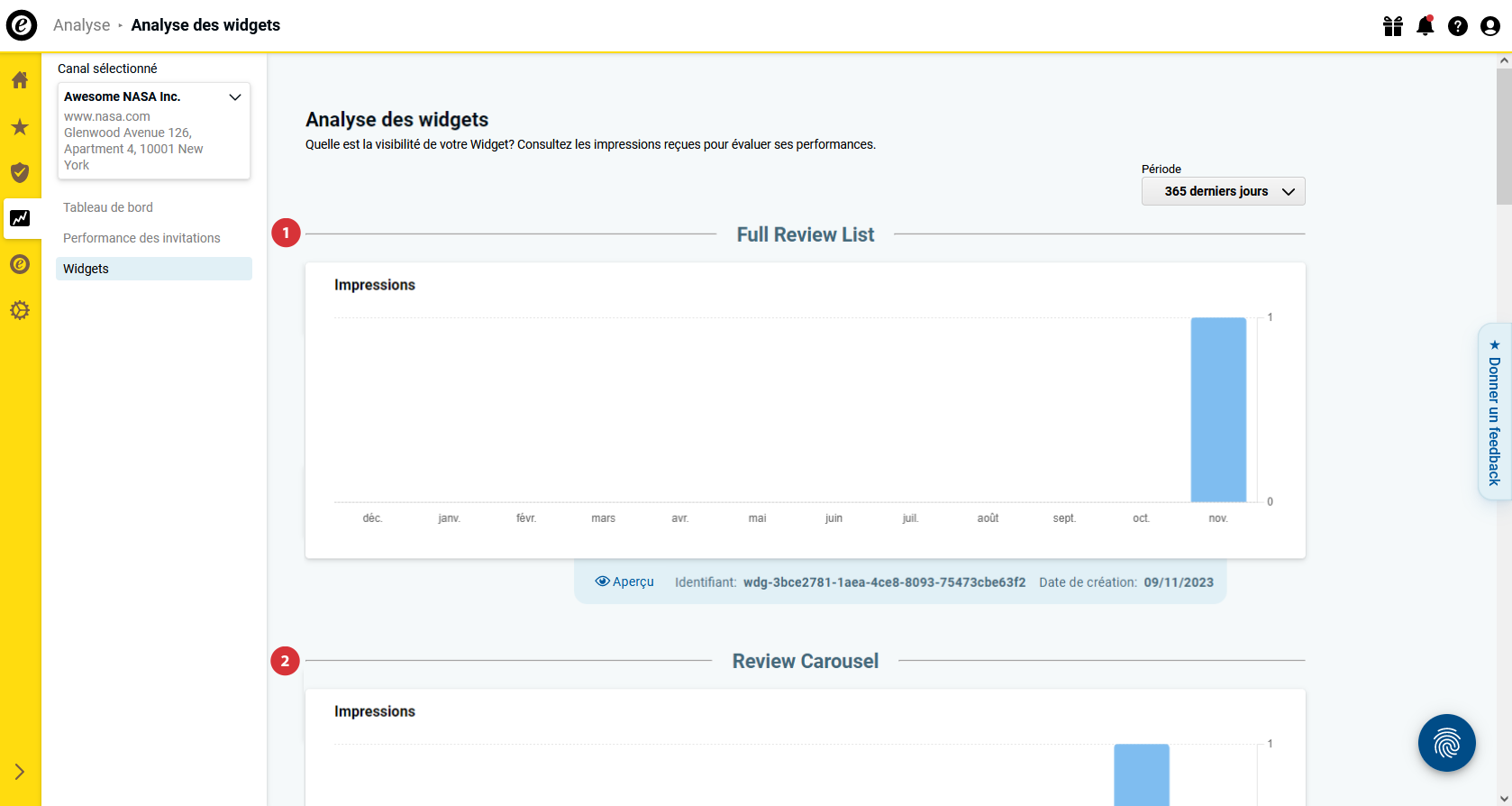Open the yellow circle e icon in sidebar

[x=20, y=264]
